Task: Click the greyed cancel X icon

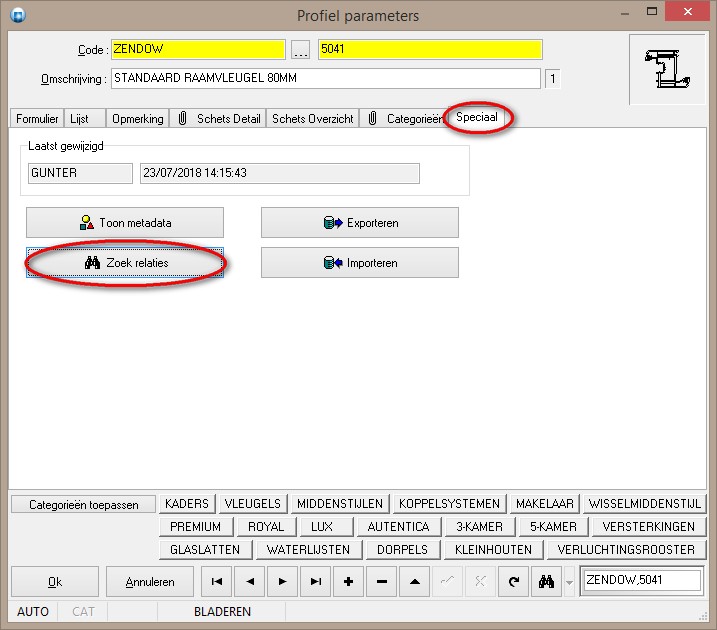Action: coord(480,582)
